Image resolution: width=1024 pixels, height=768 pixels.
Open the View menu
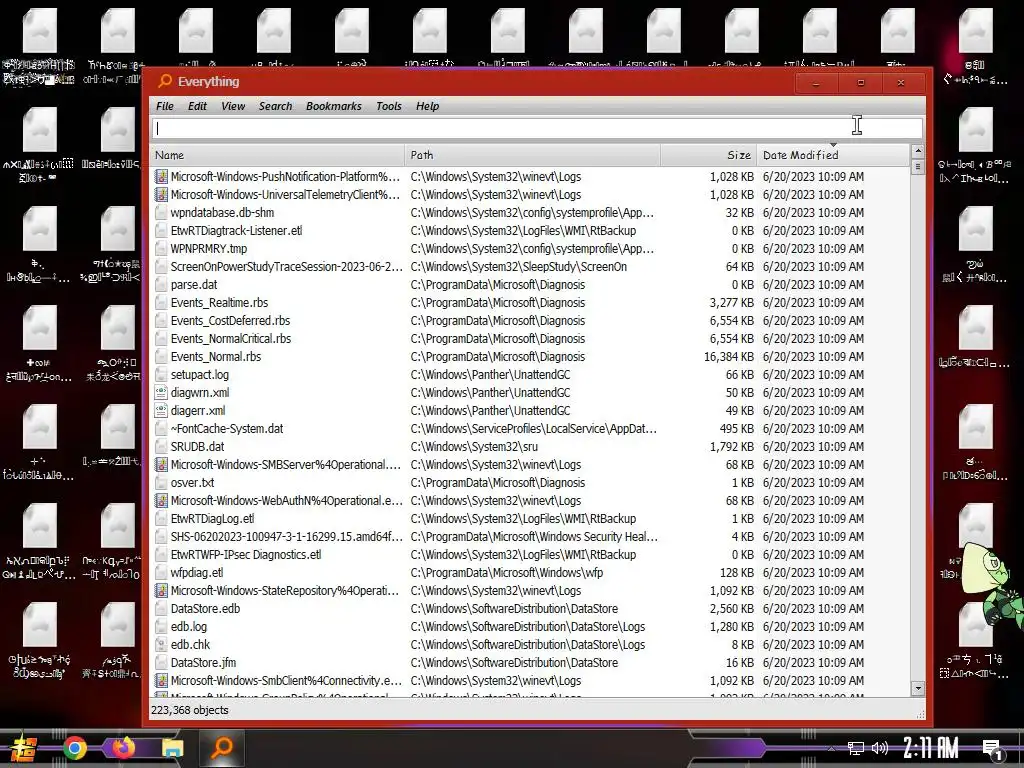[233, 106]
